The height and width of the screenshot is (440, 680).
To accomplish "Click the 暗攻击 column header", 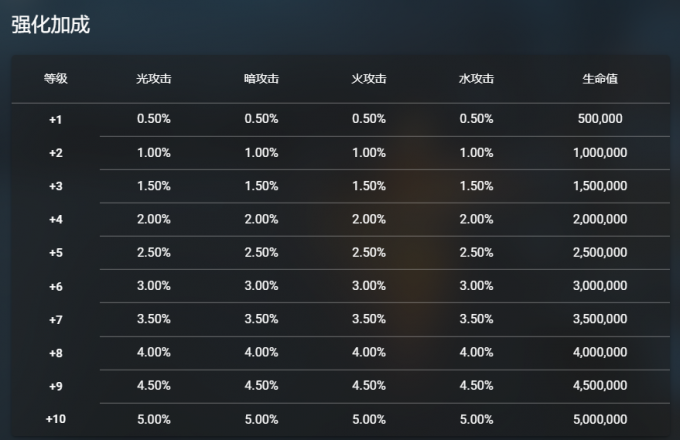I will (261, 79).
